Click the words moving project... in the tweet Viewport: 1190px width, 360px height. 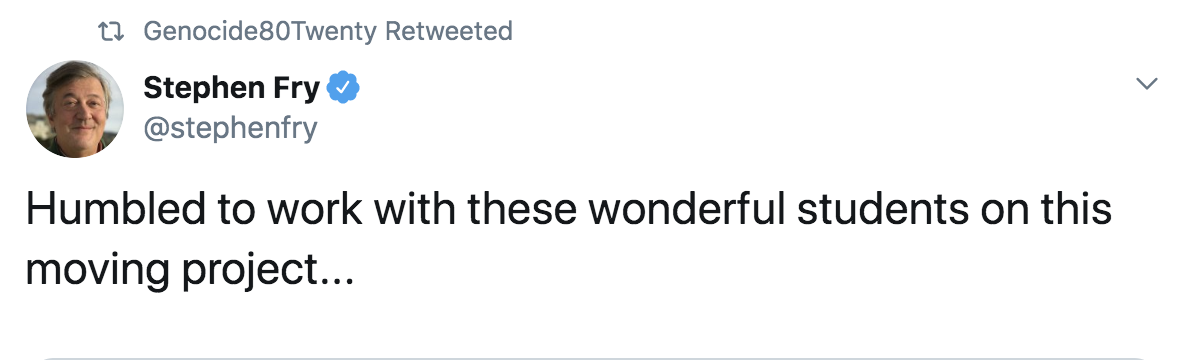190,269
